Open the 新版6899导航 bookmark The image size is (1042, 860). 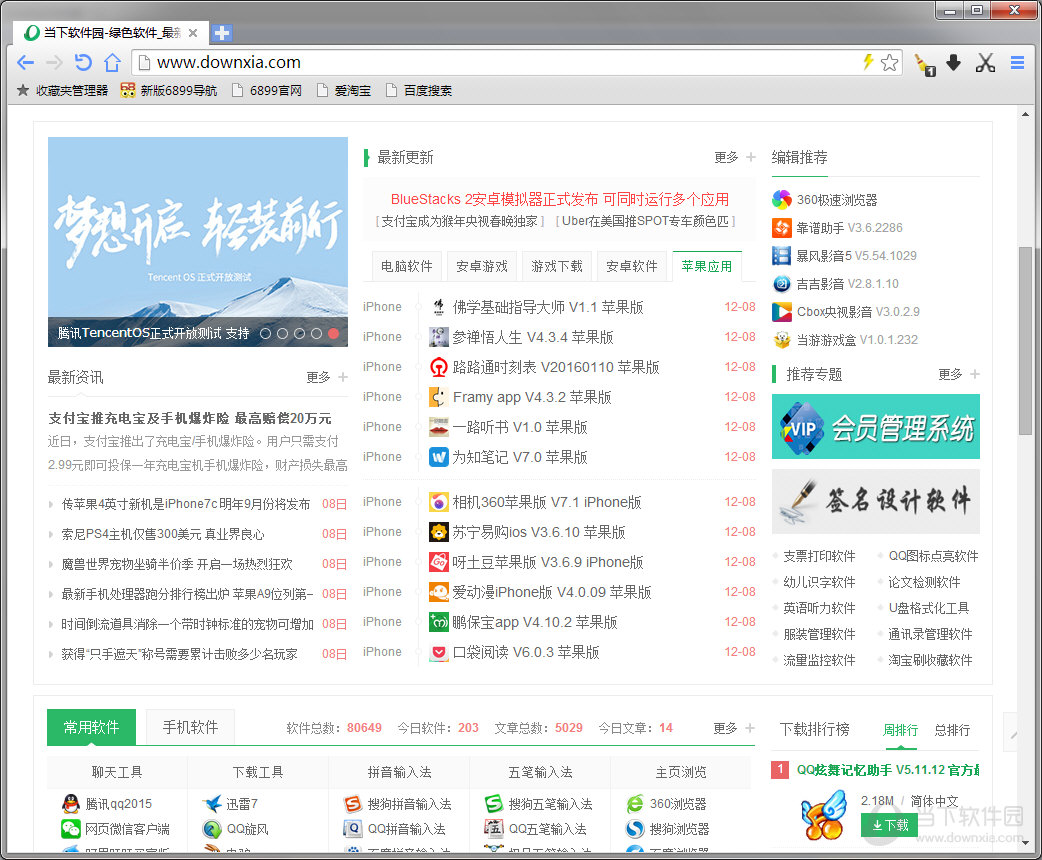[x=169, y=90]
